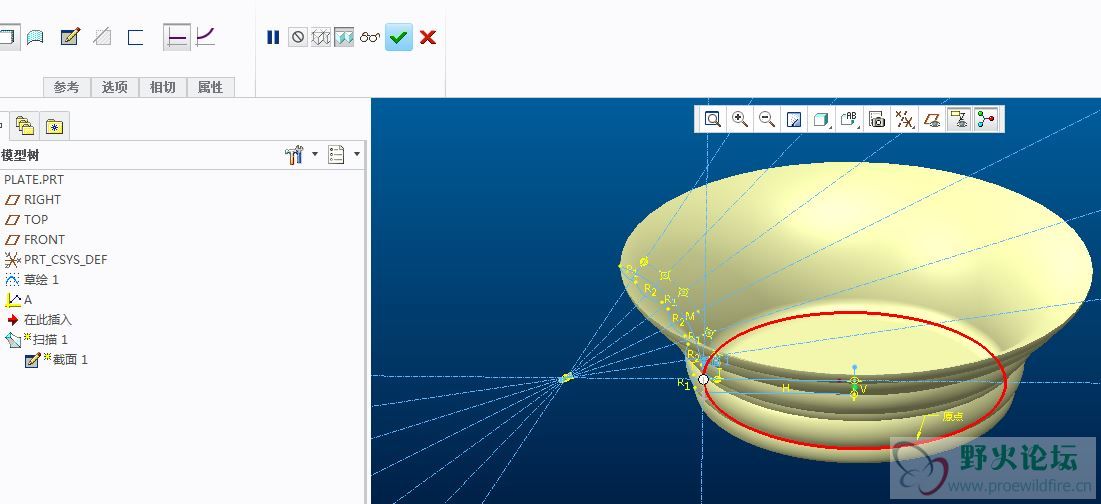The width and height of the screenshot is (1101, 504).
Task: Cancel the feature with the red X
Action: click(428, 37)
